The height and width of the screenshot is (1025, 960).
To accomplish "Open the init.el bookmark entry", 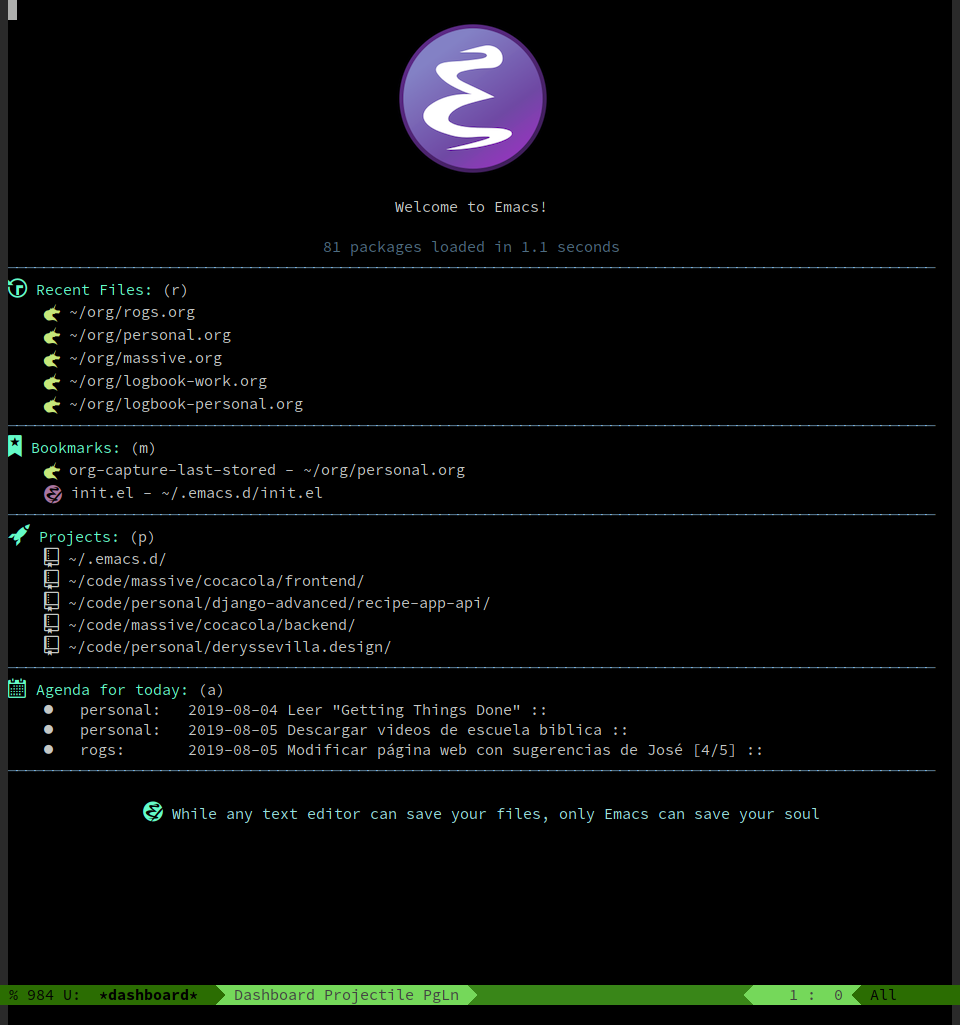I will (197, 493).
